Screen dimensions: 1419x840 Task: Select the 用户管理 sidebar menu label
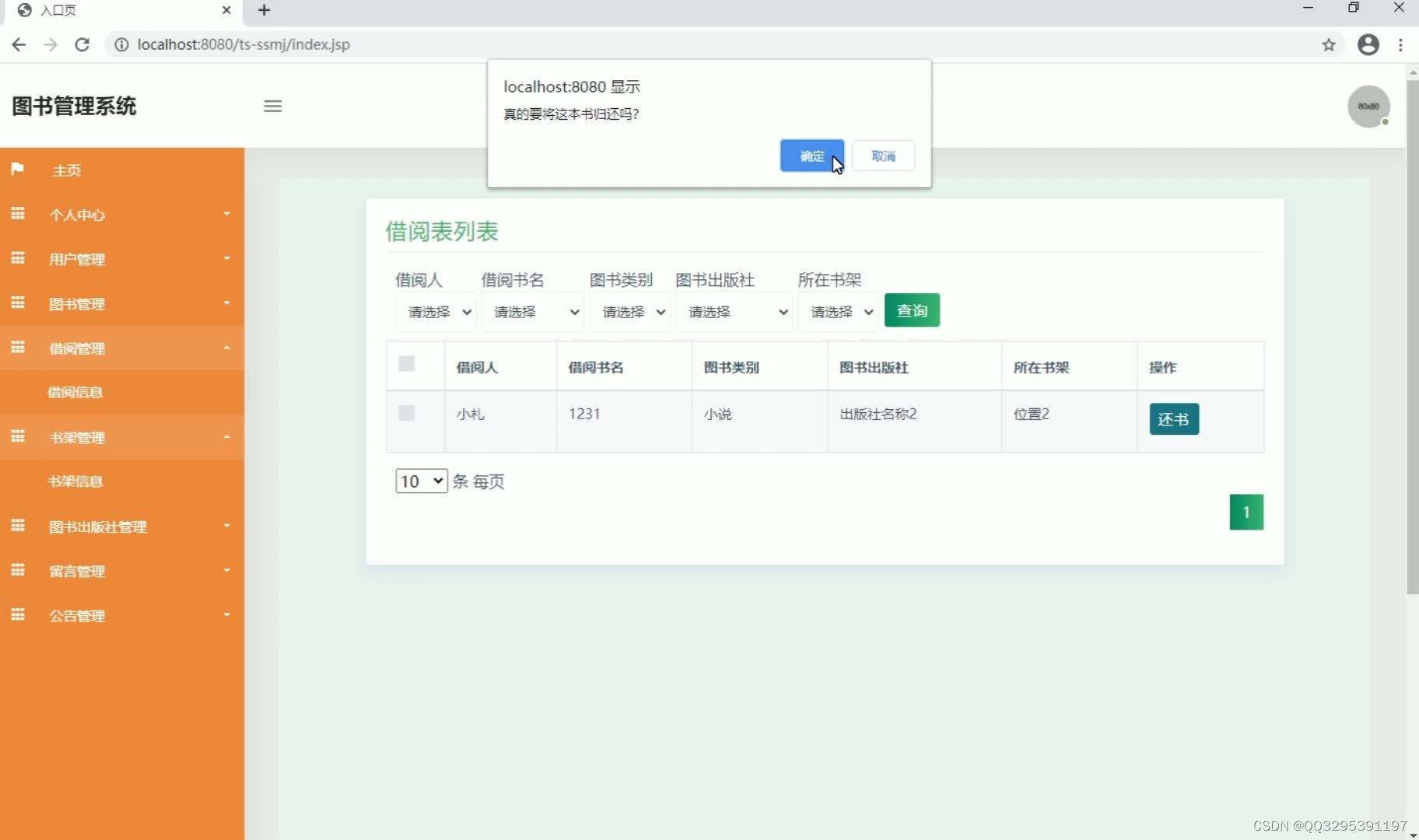(77, 259)
